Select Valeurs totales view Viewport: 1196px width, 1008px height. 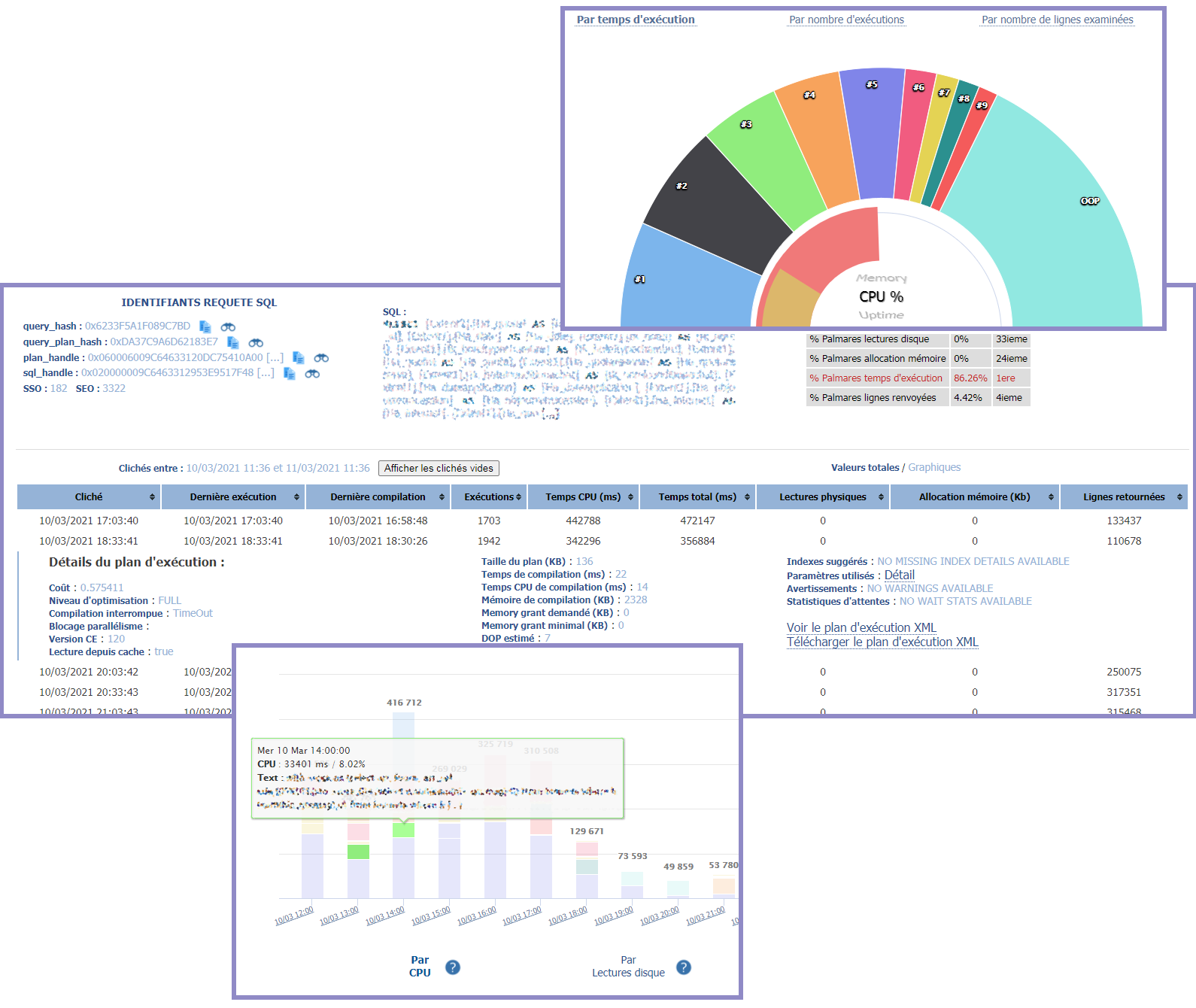point(865,468)
